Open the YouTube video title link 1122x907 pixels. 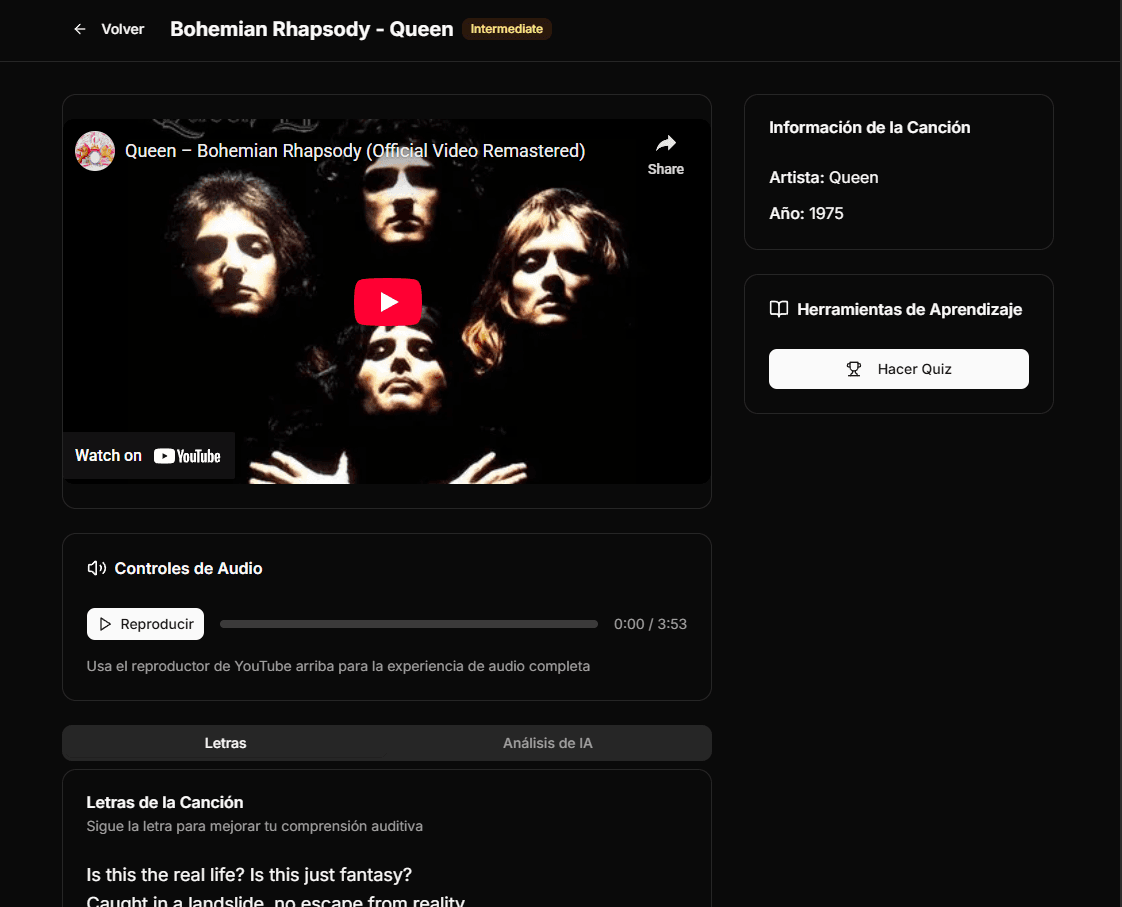pyautogui.click(x=355, y=151)
